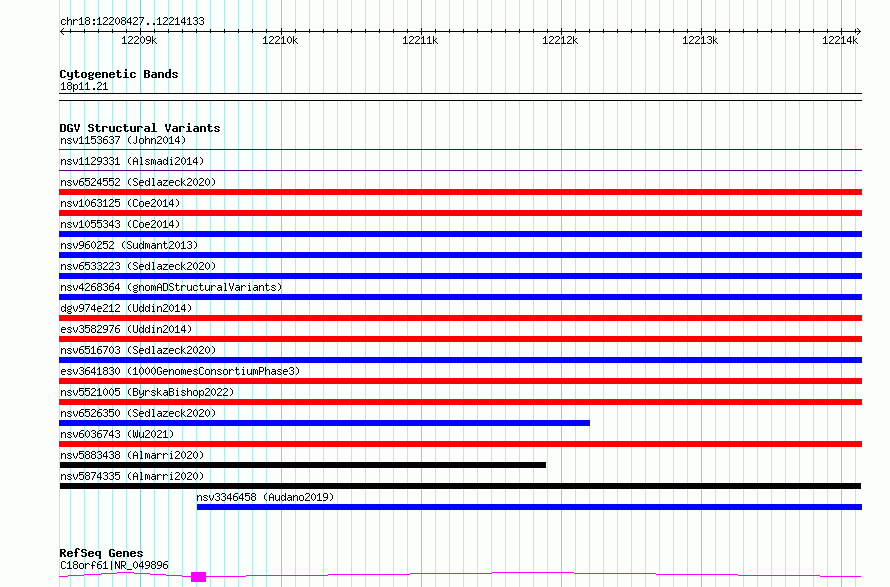The height and width of the screenshot is (587, 890).
Task: Click the right arrow of the ruler
Action: 858,31
